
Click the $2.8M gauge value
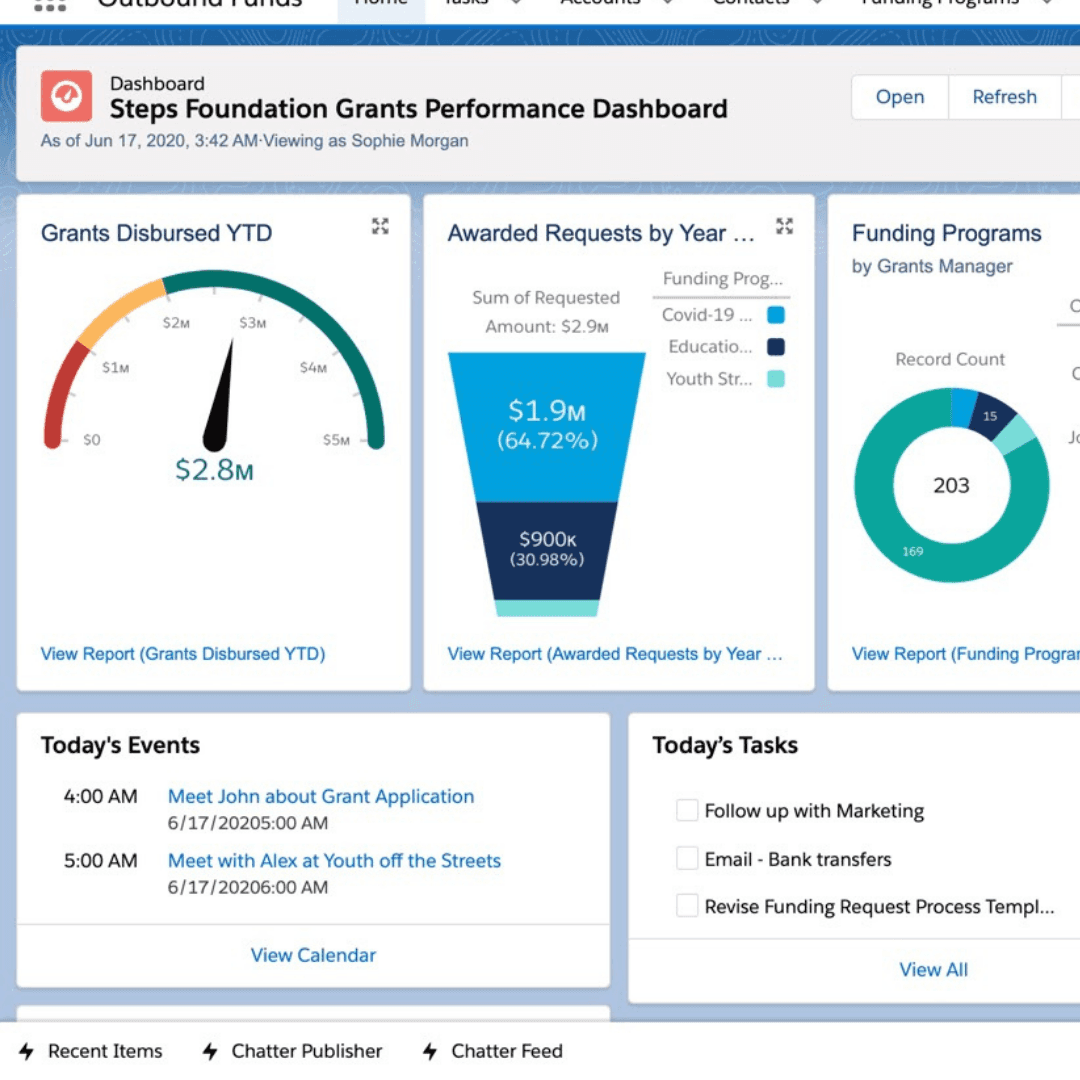tap(214, 470)
